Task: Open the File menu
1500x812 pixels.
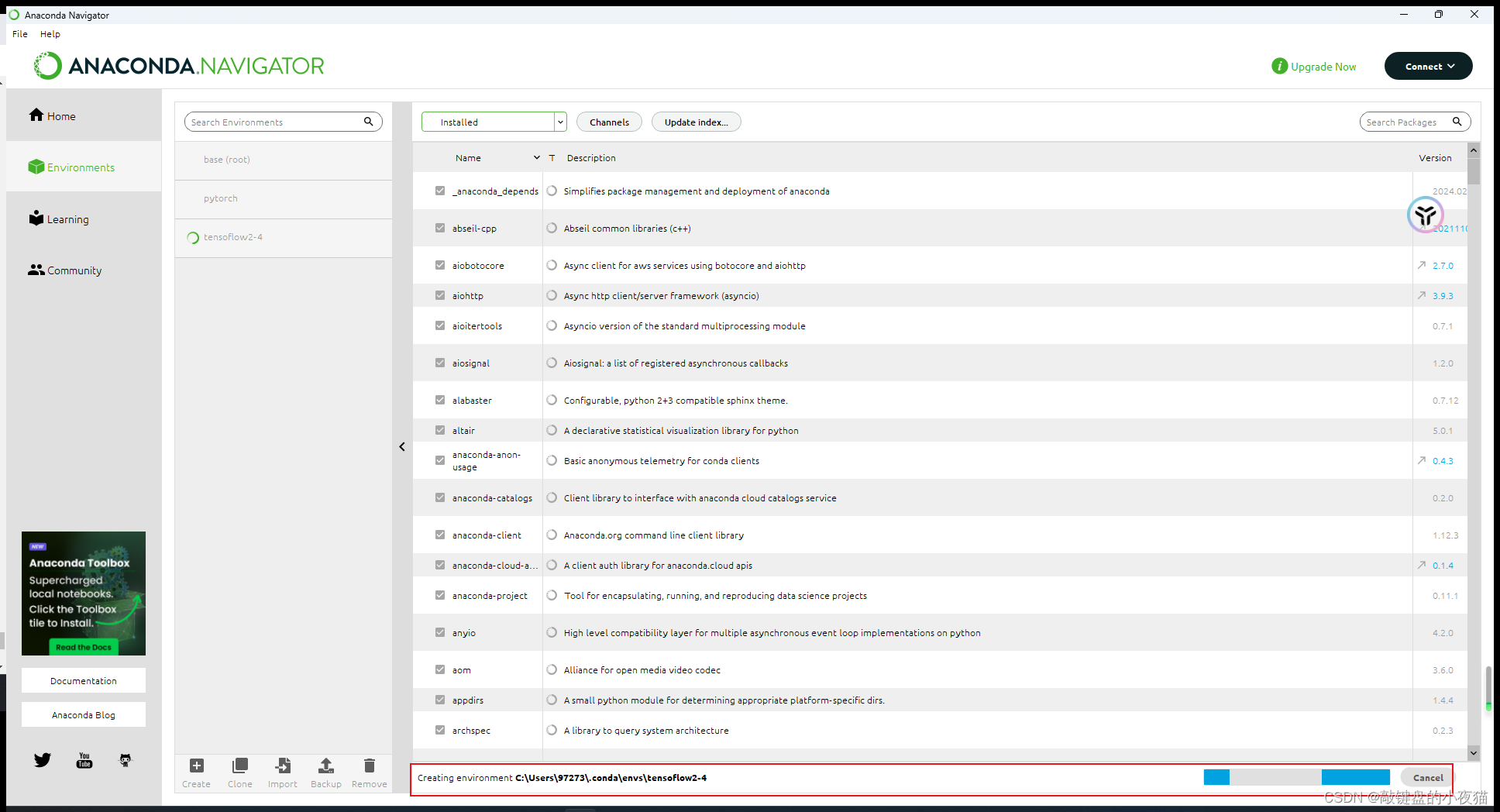Action: pyautogui.click(x=20, y=34)
